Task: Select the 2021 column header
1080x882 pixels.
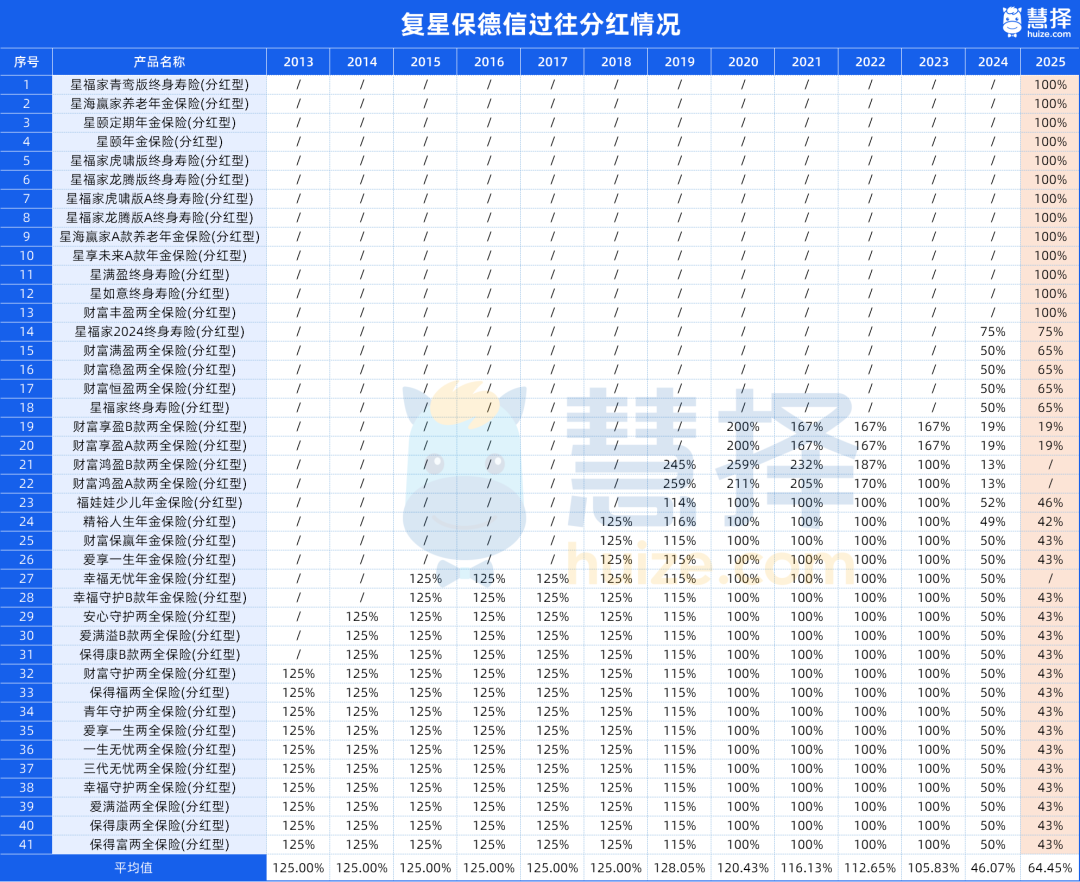Action: (807, 62)
